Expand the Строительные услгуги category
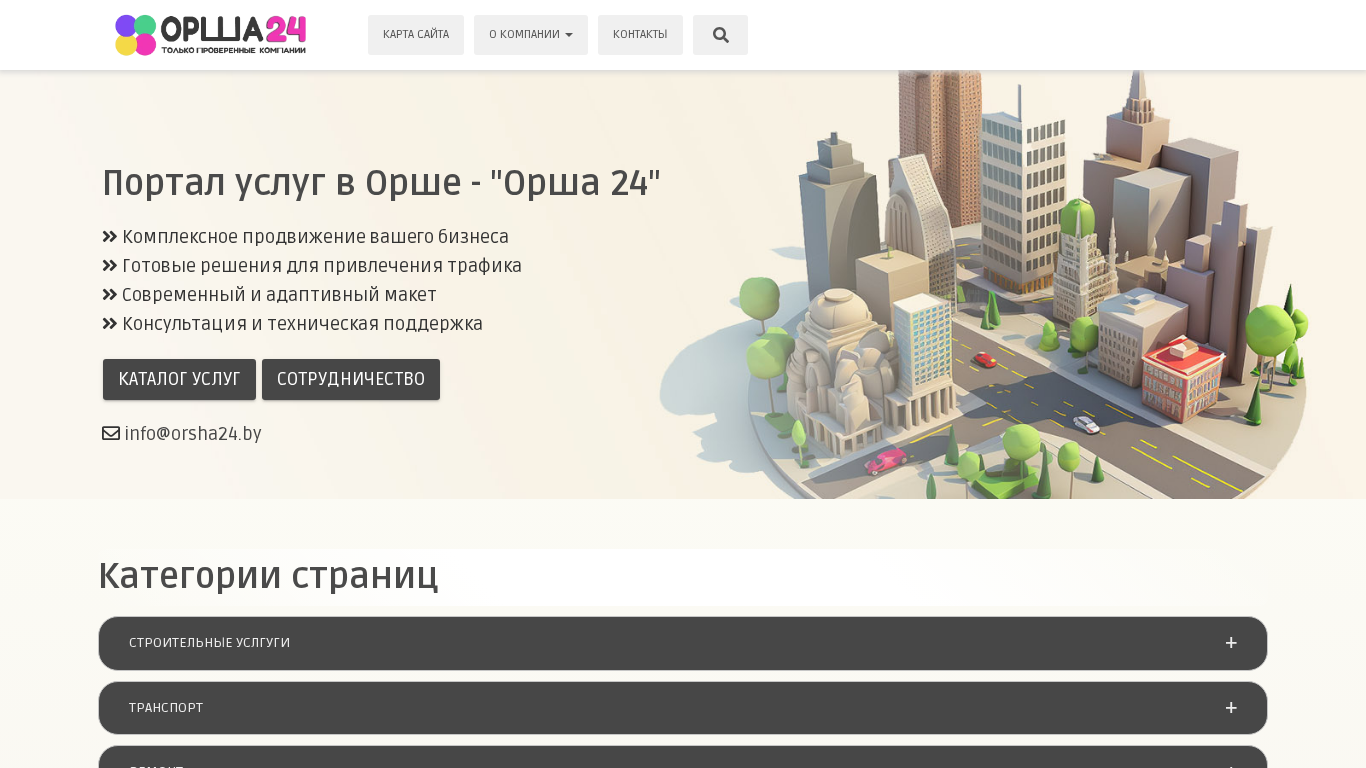 [x=683, y=643]
